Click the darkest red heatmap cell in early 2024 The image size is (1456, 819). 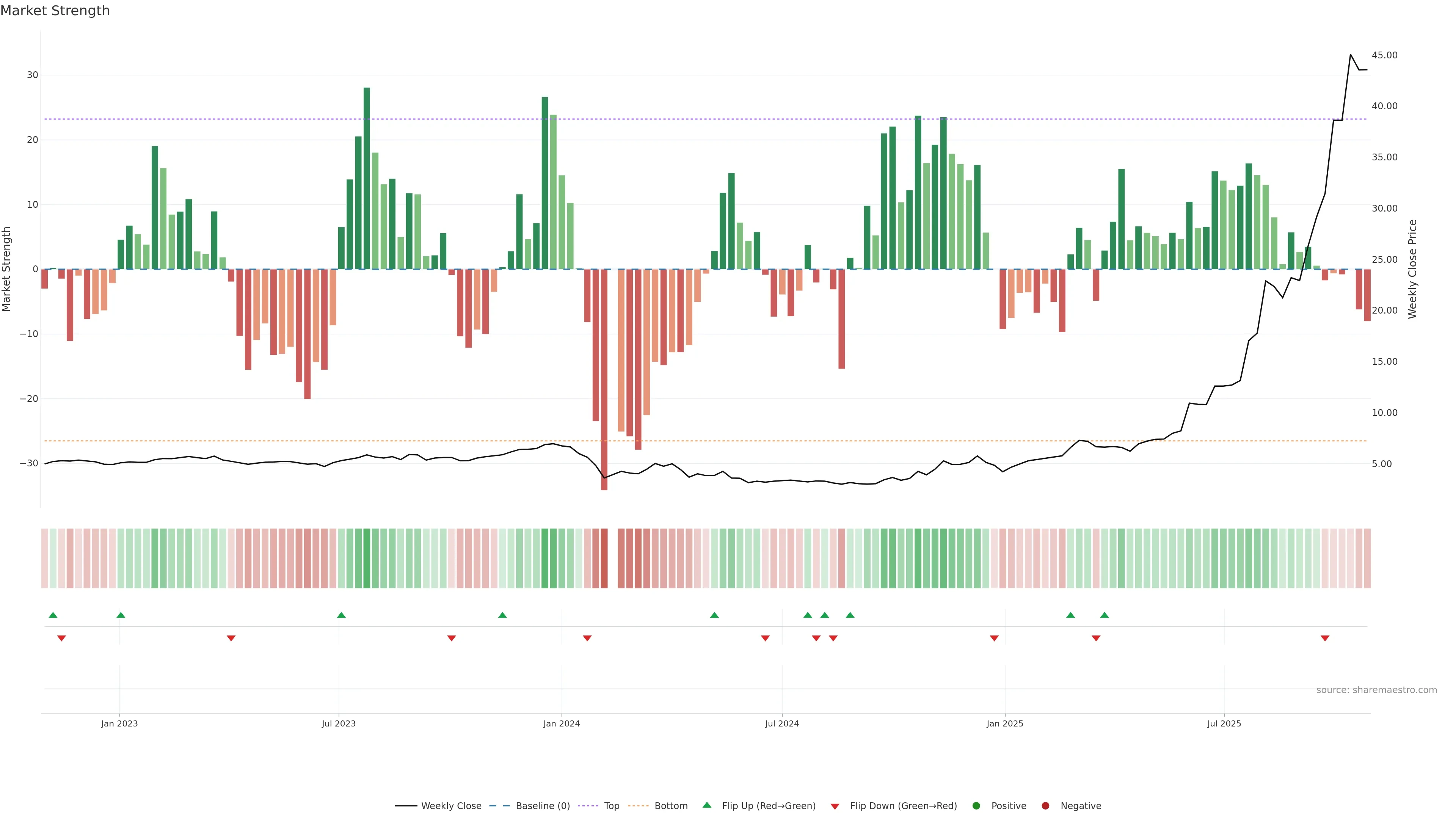tap(604, 558)
